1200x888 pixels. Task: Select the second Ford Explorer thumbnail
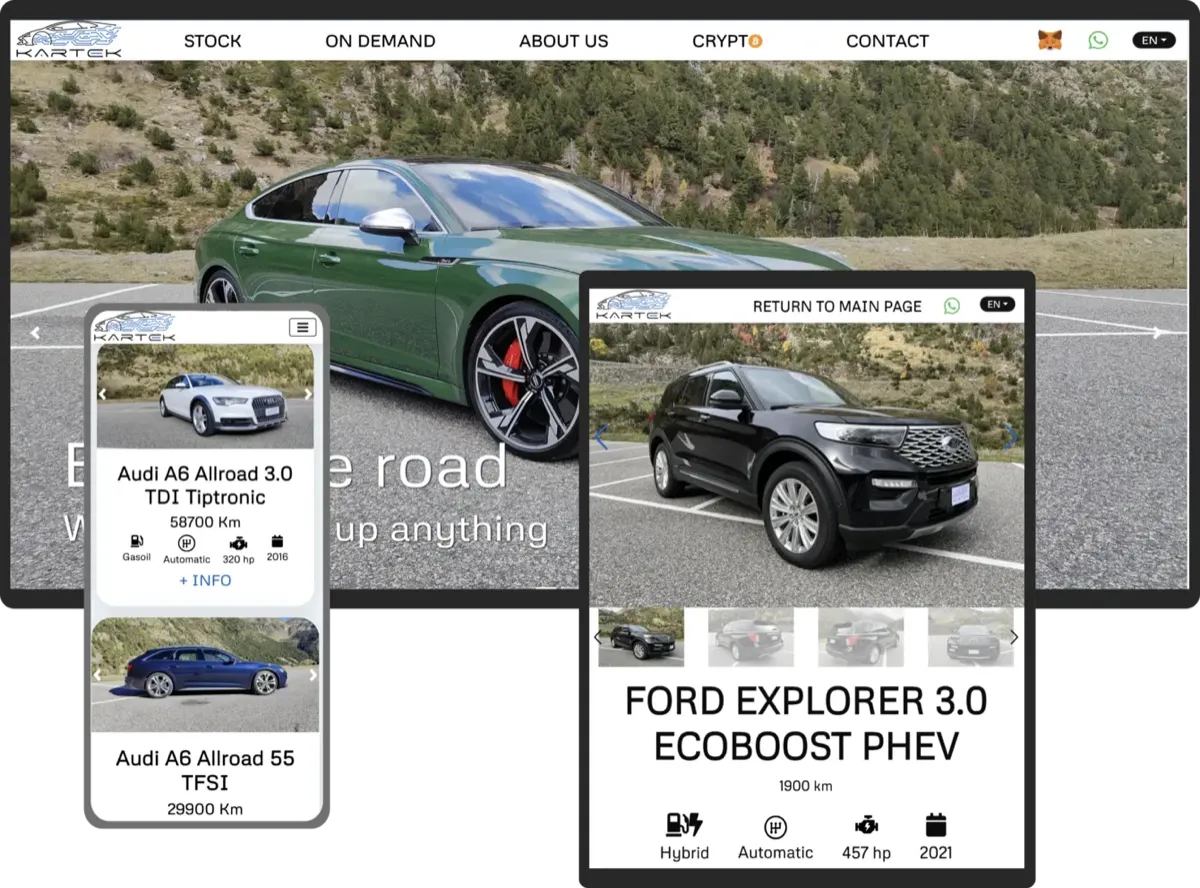point(750,637)
